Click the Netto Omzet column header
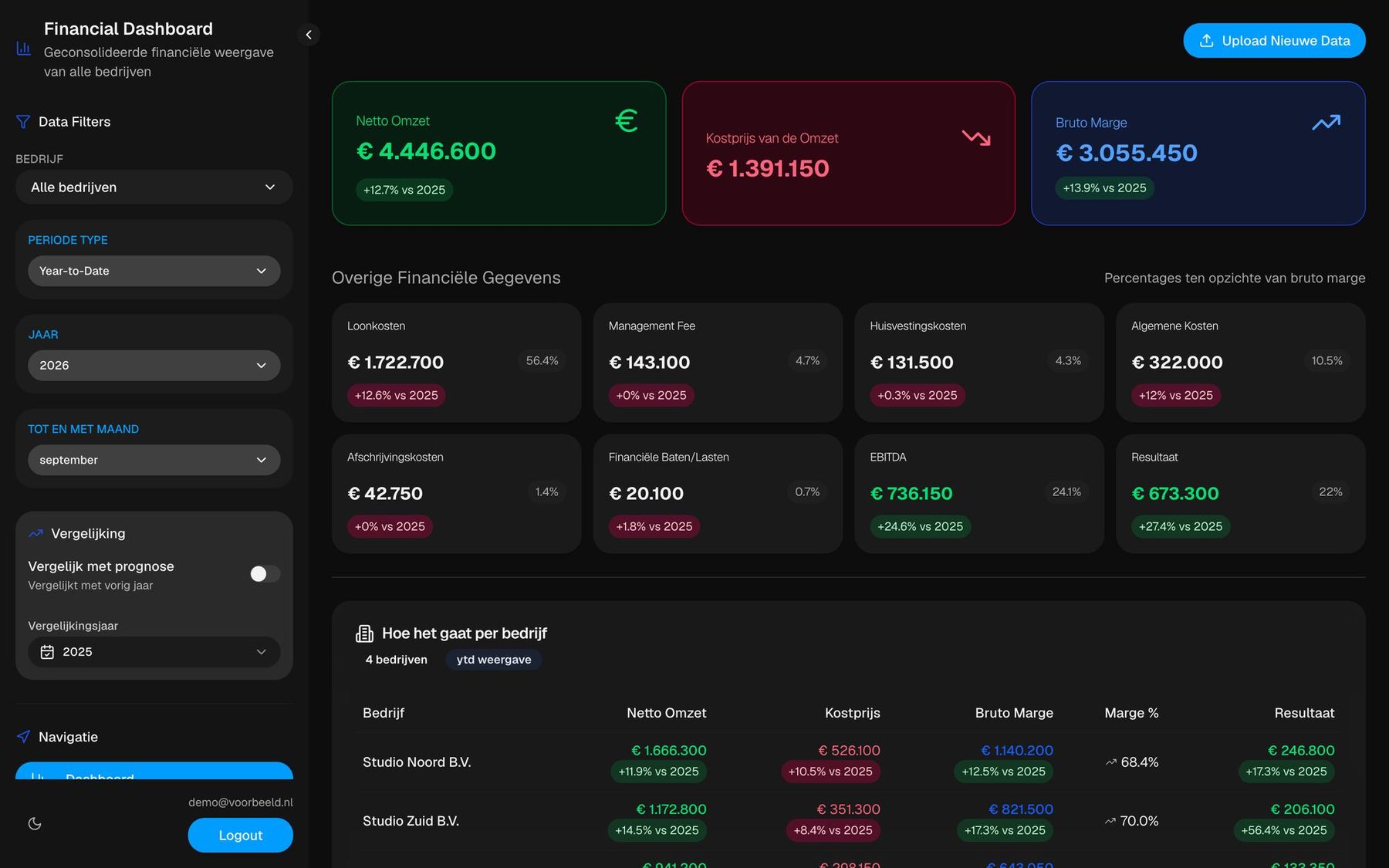This screenshot has height=868, width=1389. pos(667,713)
